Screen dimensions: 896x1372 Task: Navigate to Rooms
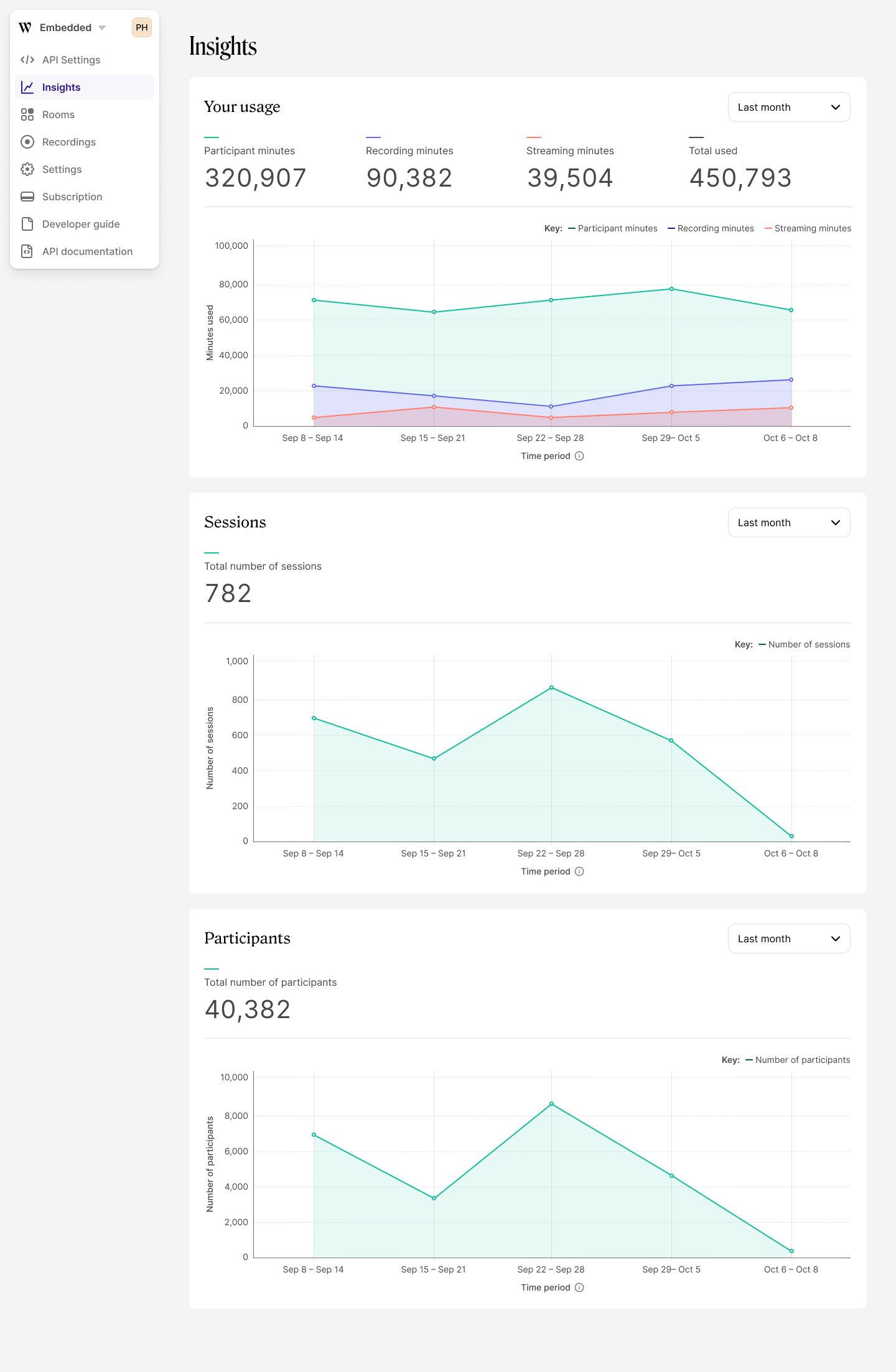[85, 114]
